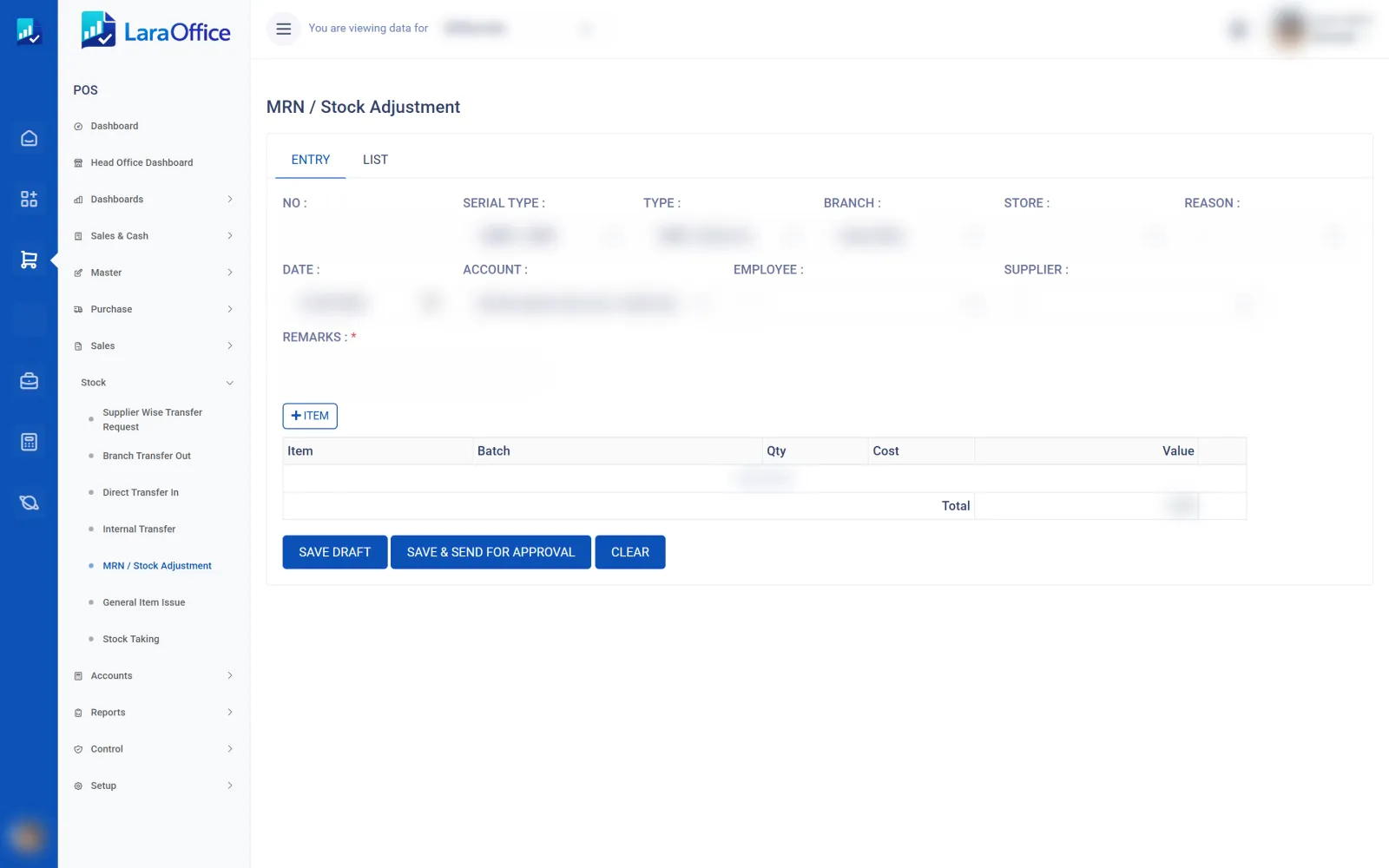This screenshot has width=1389, height=868.
Task: Expand the Setup menu chevron
Action: pyautogui.click(x=230, y=786)
